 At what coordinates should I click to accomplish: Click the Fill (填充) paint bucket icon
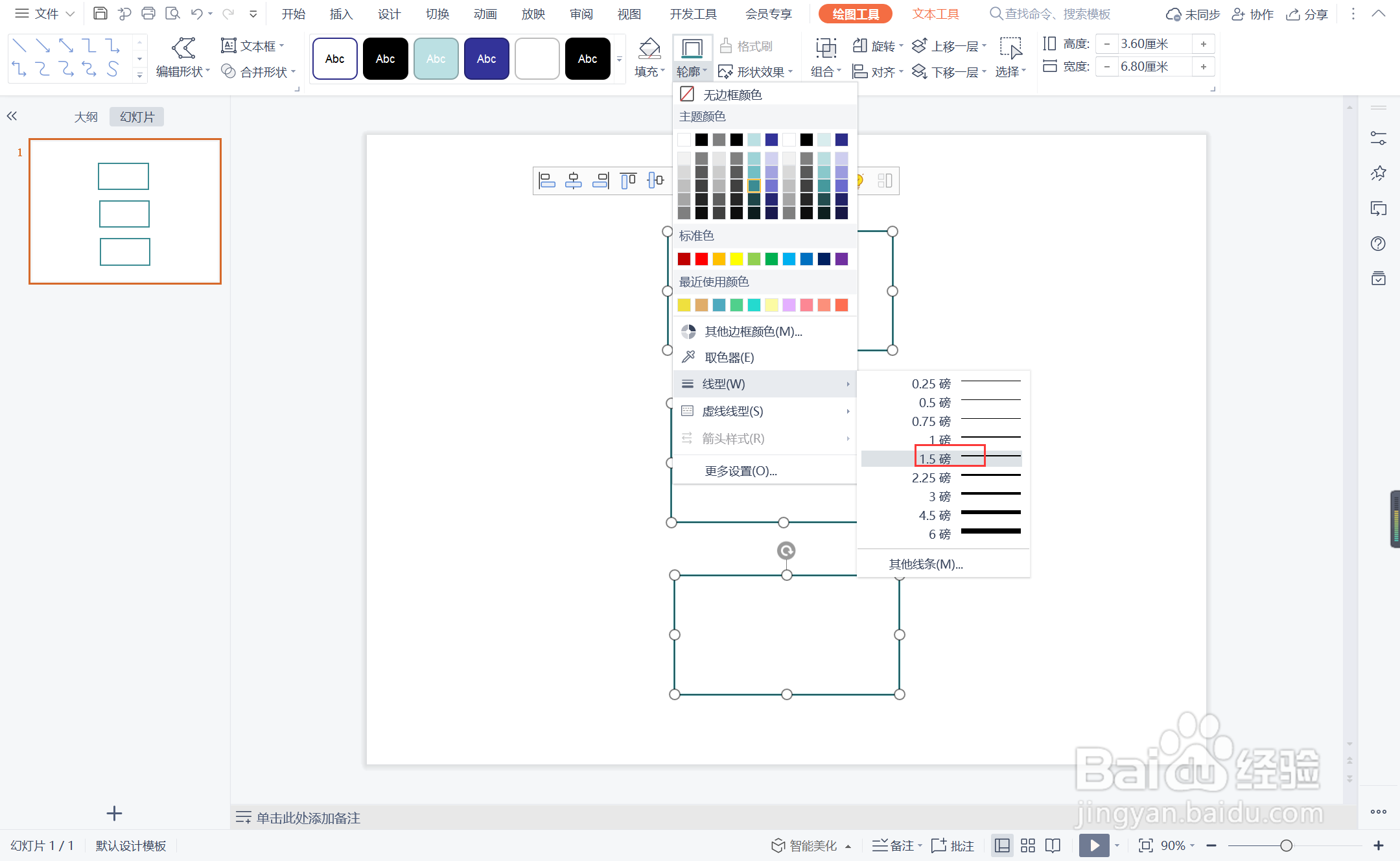pyautogui.click(x=649, y=49)
